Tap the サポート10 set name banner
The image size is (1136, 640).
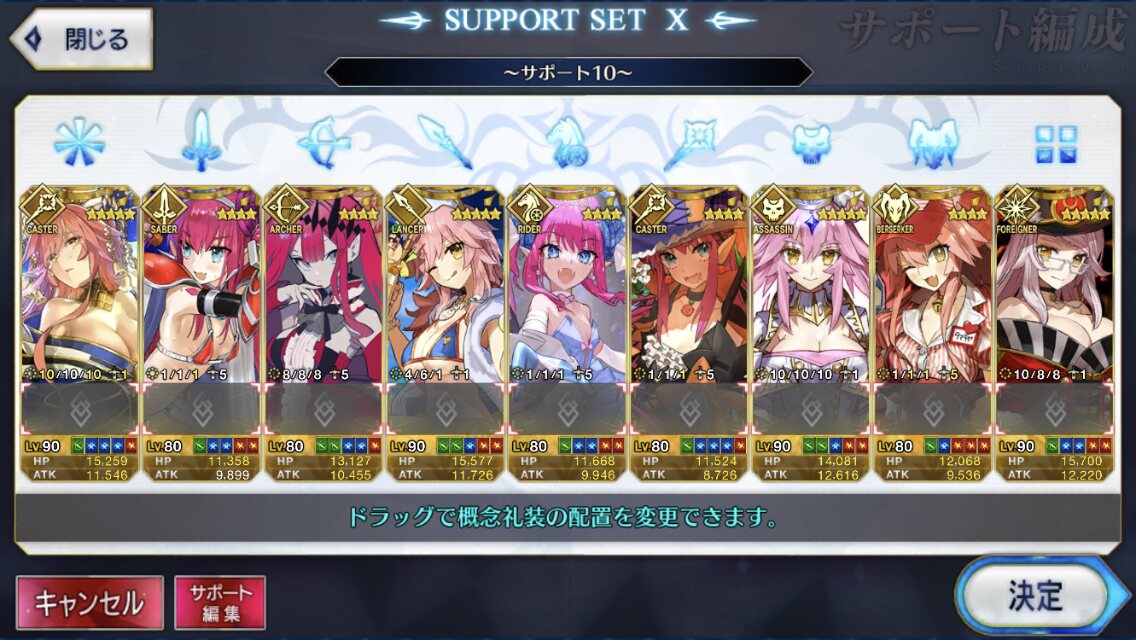pos(568,72)
